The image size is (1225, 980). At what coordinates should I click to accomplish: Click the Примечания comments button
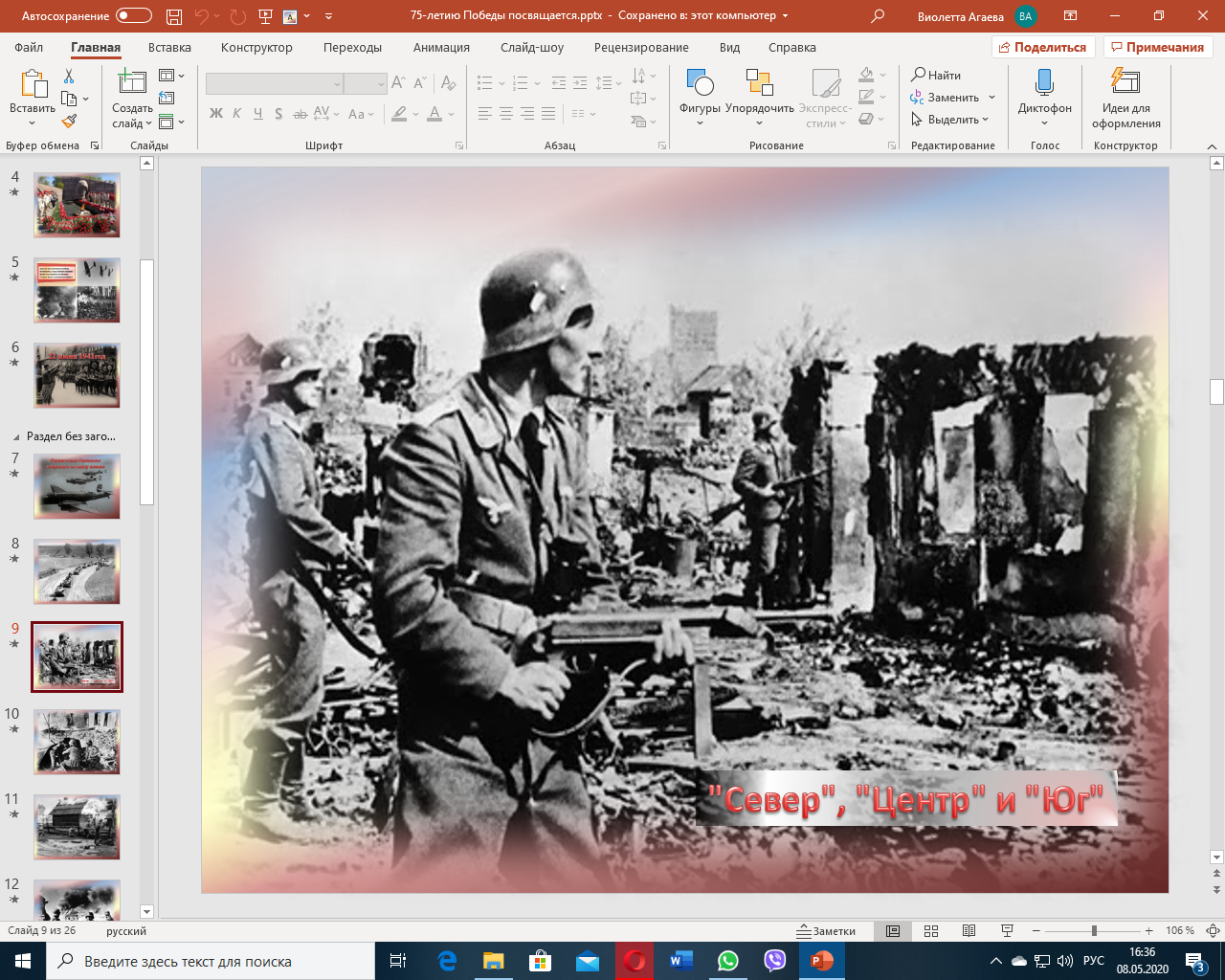(1157, 48)
